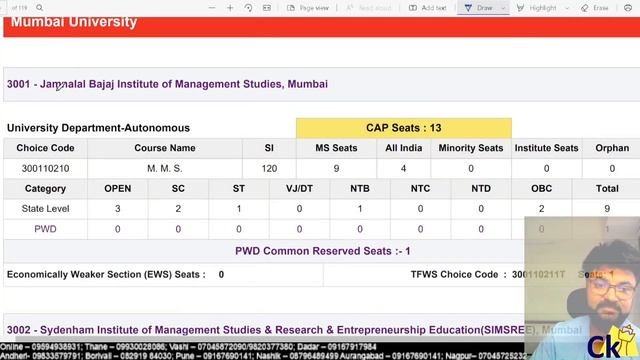Select the Highlight tool
Viewport: 640px width, 360px height.
[x=536, y=8]
